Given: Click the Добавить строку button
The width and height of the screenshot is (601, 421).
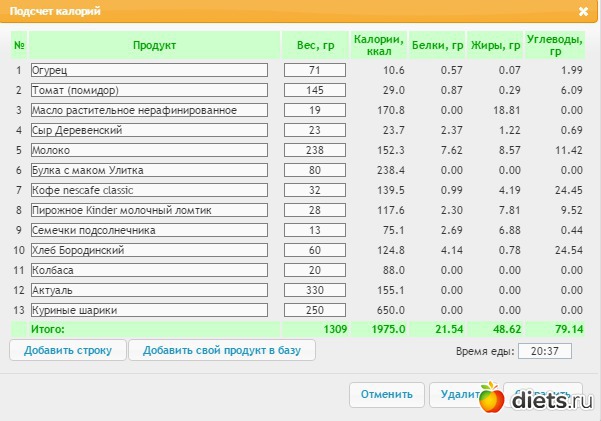Looking at the screenshot, I should click(68, 350).
